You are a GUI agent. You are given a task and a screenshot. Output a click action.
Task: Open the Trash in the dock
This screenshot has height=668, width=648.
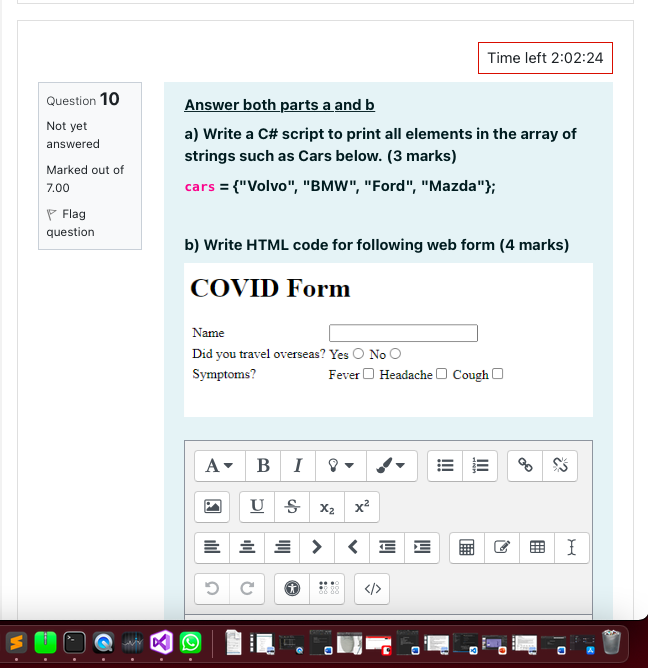point(611,642)
